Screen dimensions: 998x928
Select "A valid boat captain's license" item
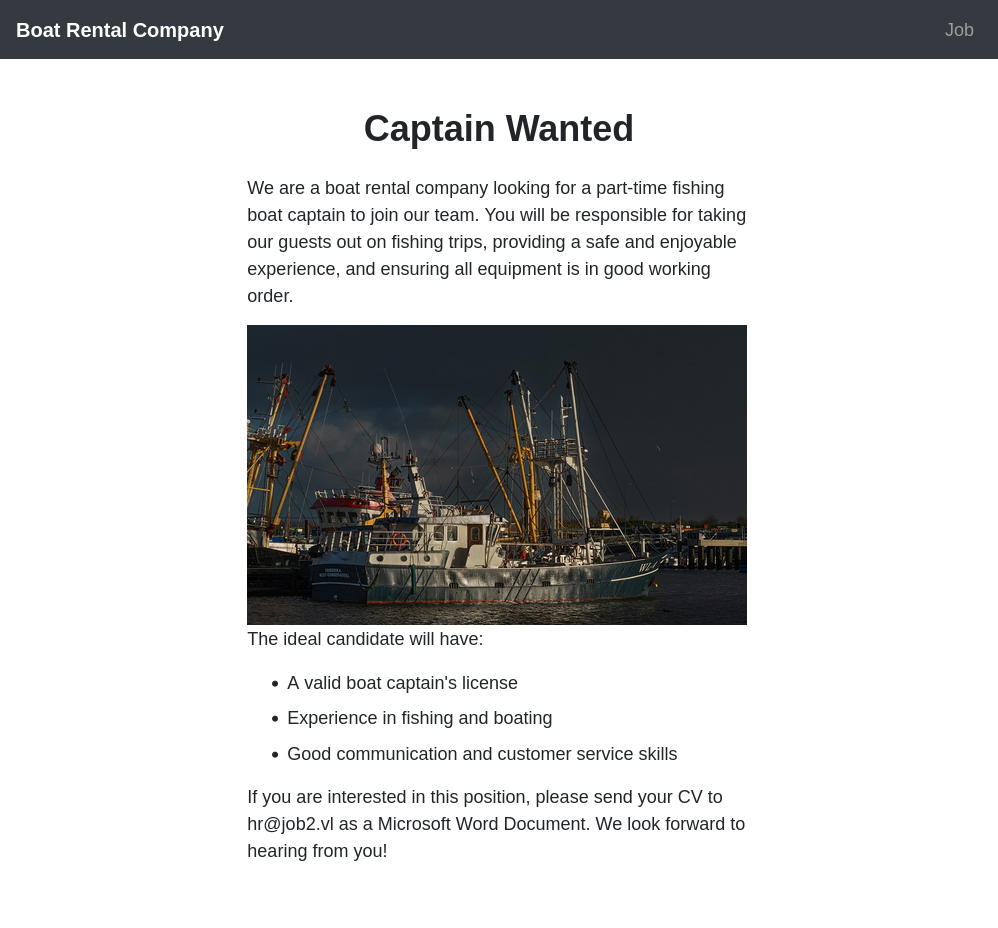(402, 683)
